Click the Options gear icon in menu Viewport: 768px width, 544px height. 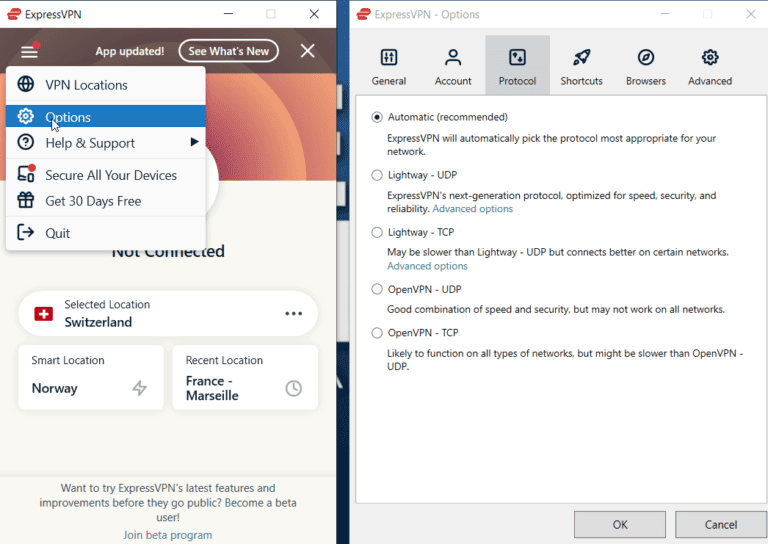pyautogui.click(x=25, y=117)
